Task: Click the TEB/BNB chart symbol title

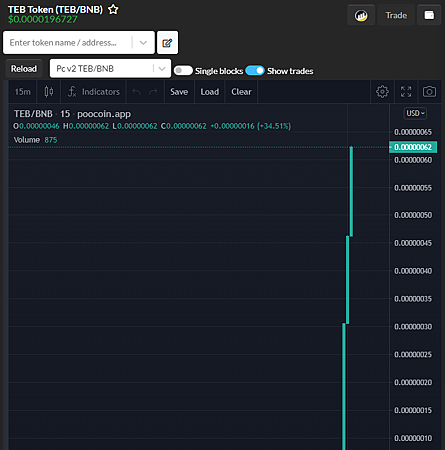Action: click(x=33, y=114)
